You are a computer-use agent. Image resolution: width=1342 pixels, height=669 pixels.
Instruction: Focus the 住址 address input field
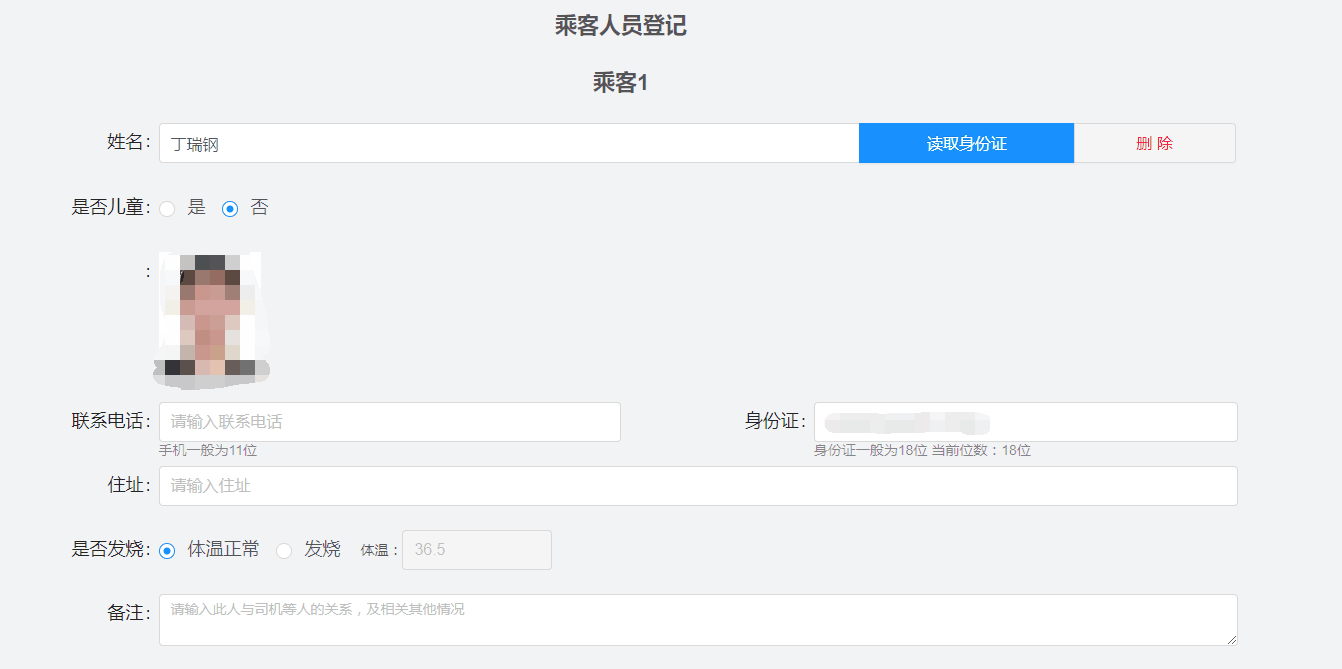point(697,486)
